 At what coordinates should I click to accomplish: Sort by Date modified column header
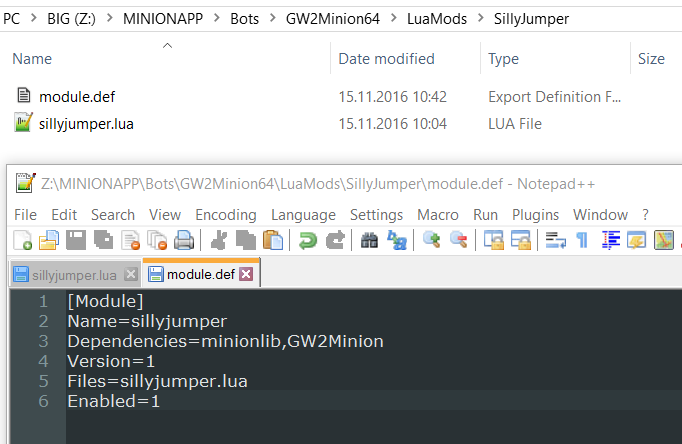(386, 59)
